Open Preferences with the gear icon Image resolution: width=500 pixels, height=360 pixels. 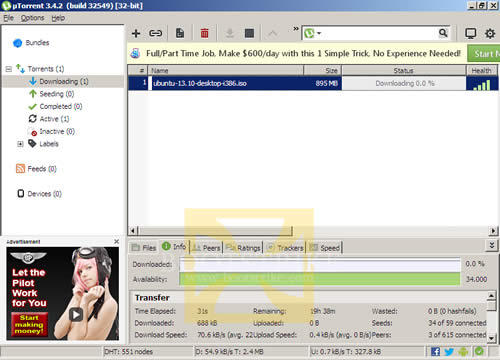[490, 33]
